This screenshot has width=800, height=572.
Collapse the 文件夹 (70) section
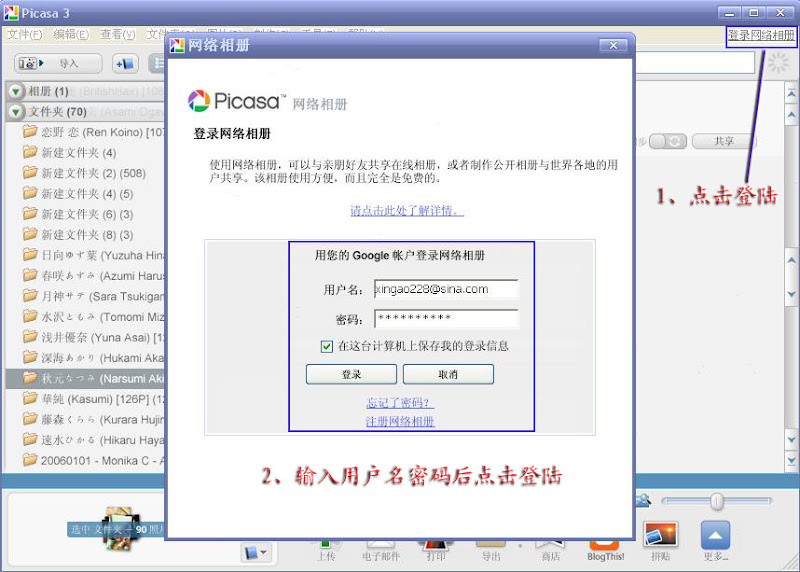pyautogui.click(x=16, y=112)
